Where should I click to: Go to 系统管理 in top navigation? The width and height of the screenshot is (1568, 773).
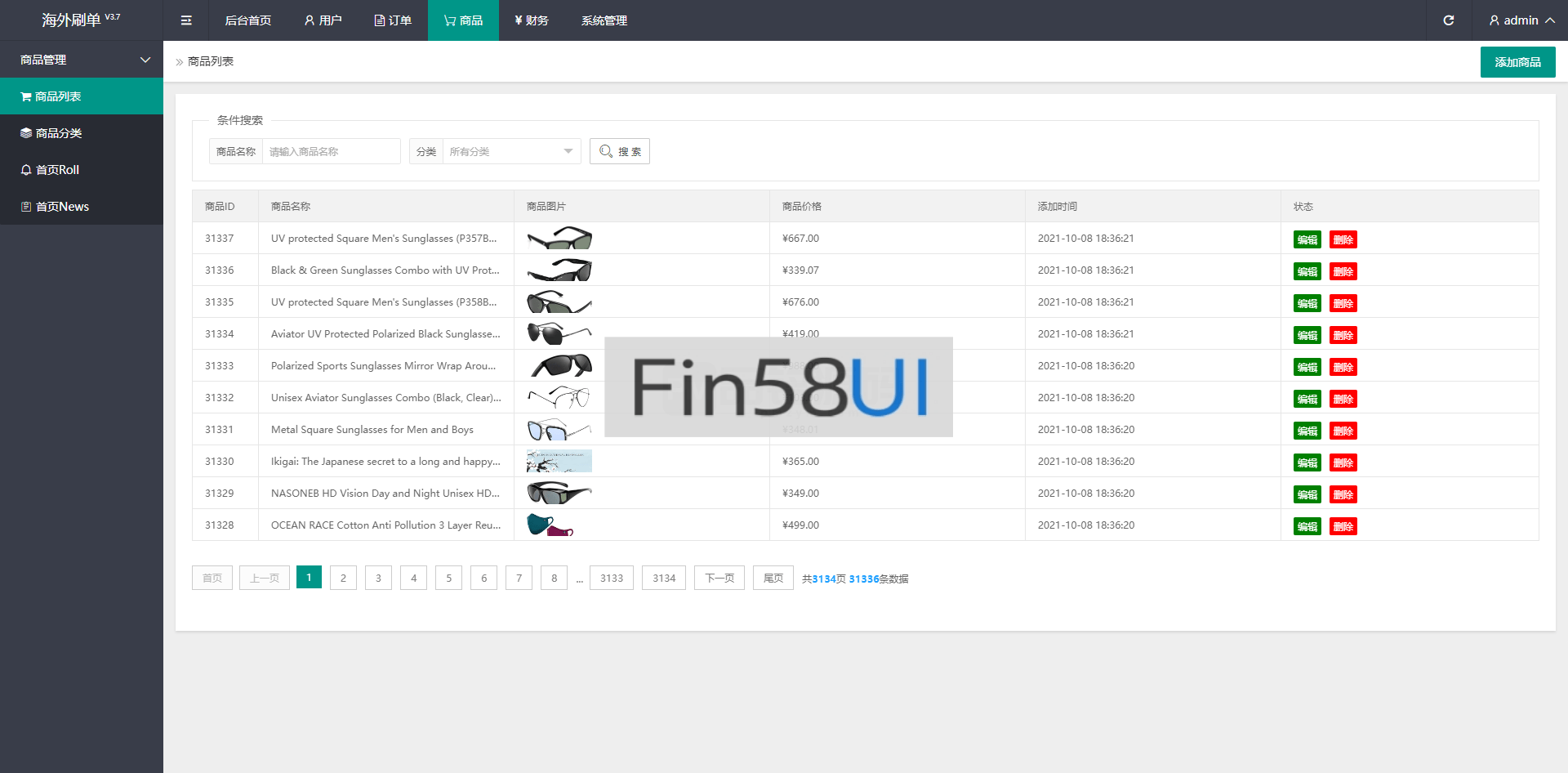604,20
